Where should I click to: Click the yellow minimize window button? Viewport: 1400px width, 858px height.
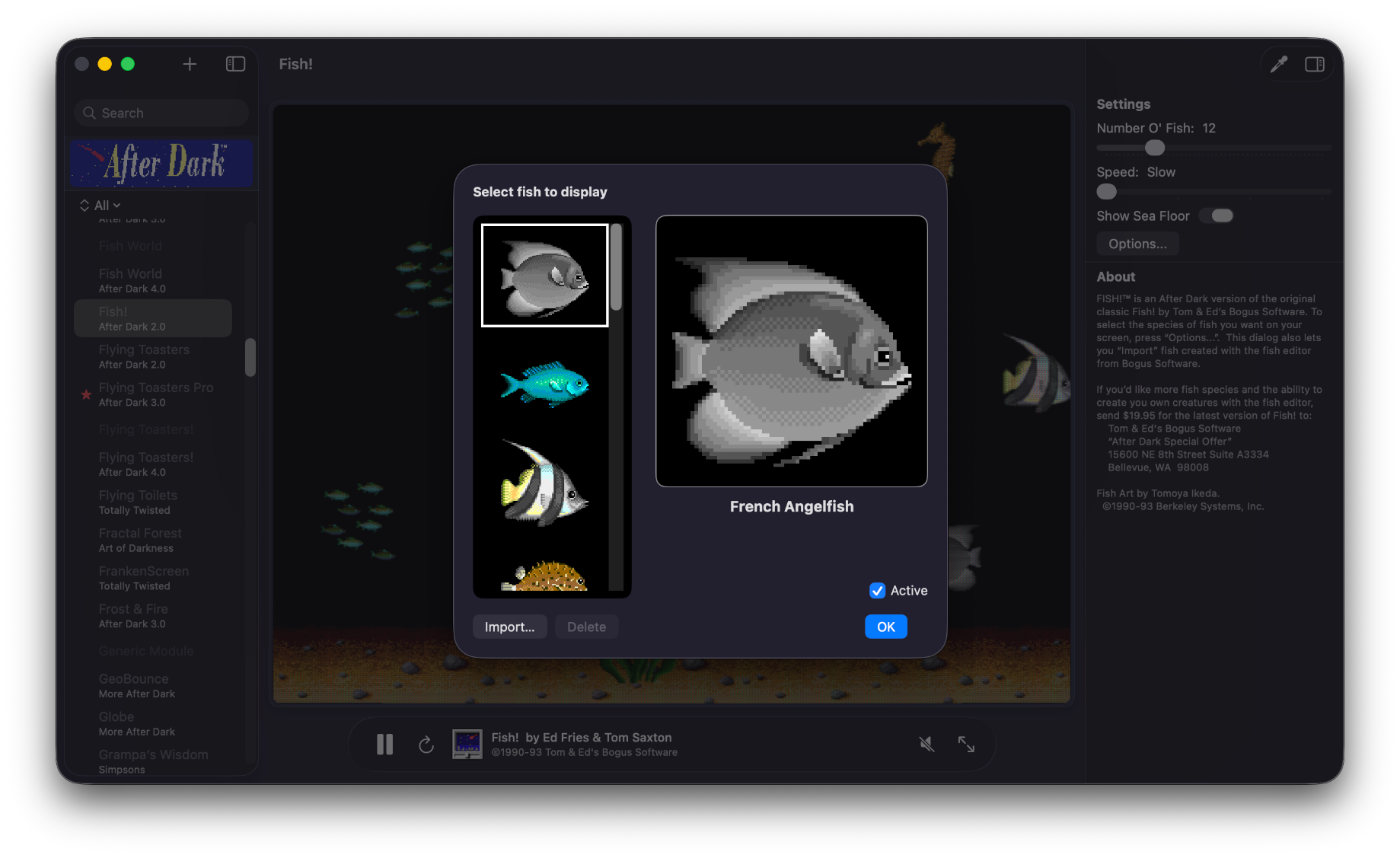tap(105, 64)
